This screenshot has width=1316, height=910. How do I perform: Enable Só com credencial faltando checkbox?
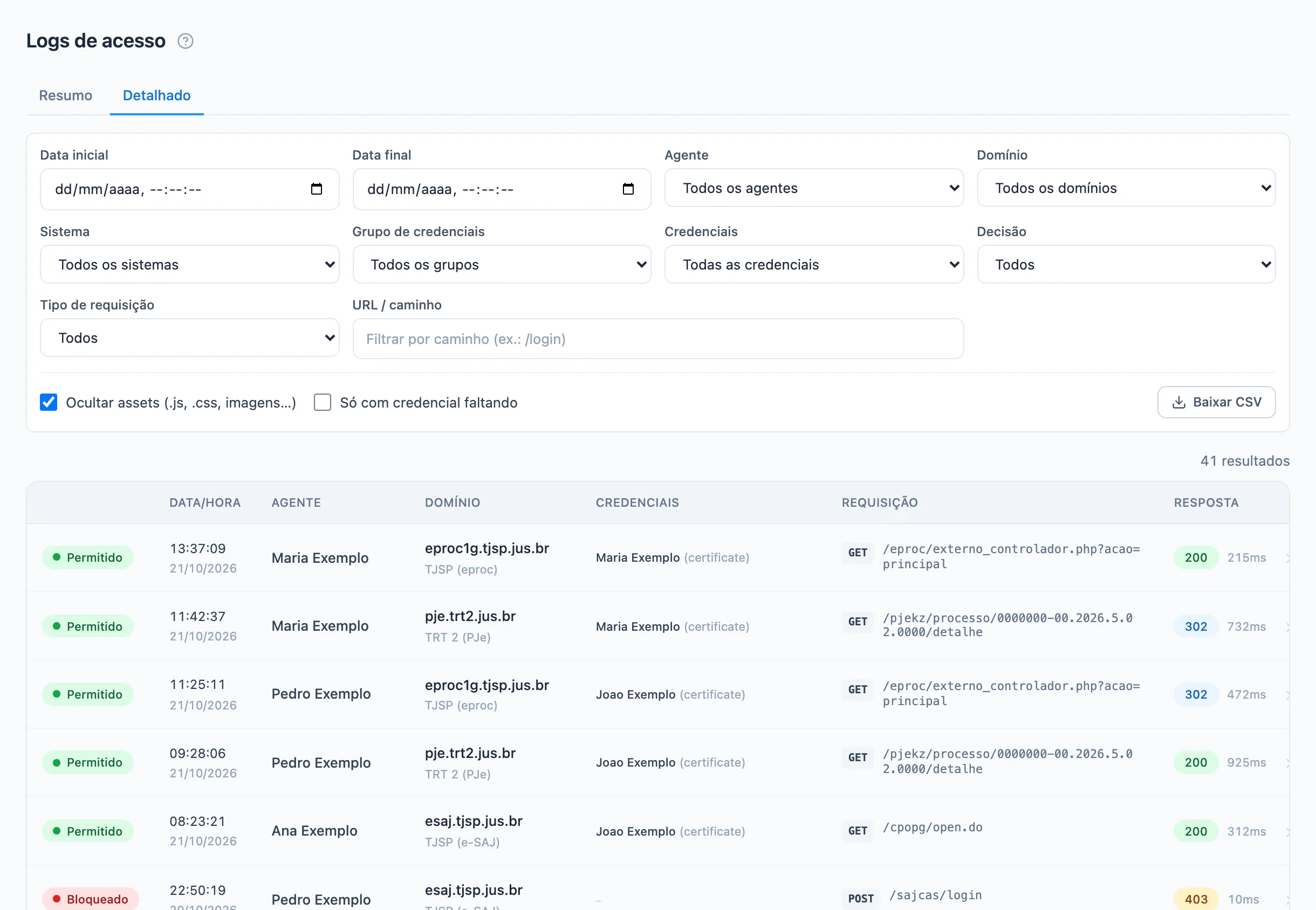tap(323, 403)
